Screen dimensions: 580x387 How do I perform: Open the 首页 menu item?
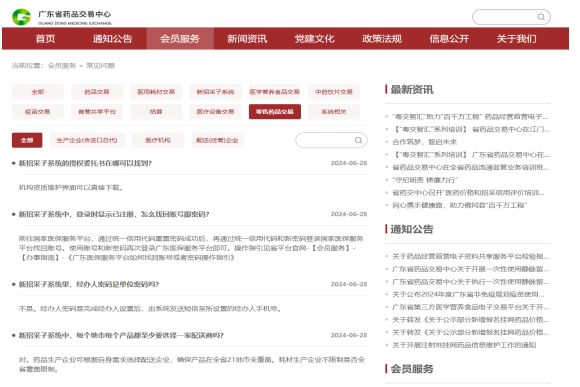coord(45,38)
